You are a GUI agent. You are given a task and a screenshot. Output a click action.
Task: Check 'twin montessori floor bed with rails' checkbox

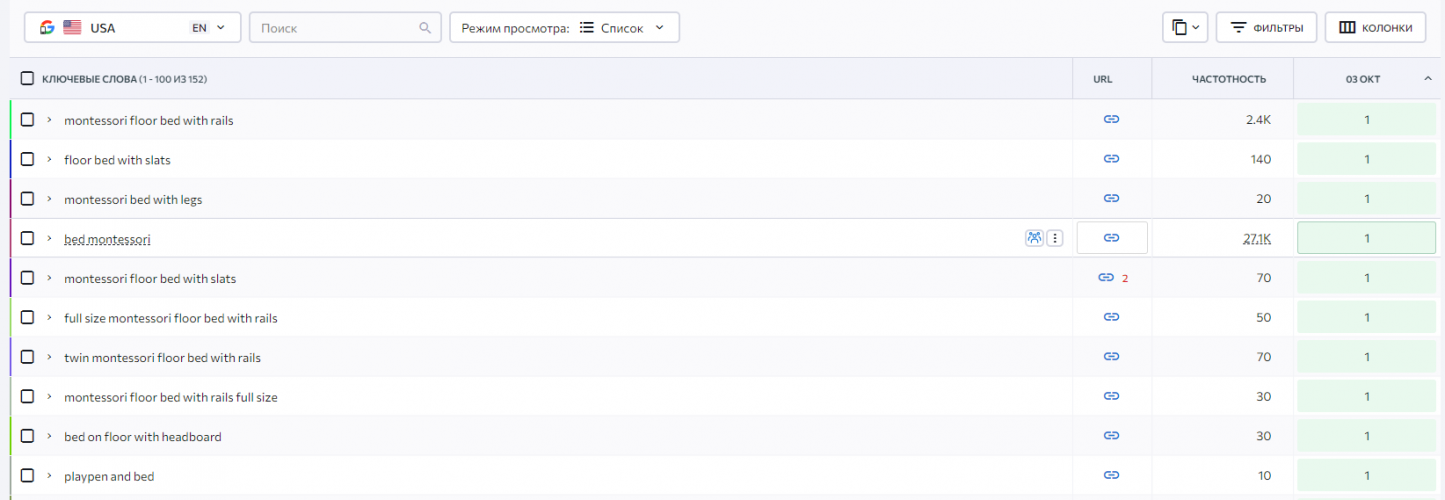tap(27, 357)
